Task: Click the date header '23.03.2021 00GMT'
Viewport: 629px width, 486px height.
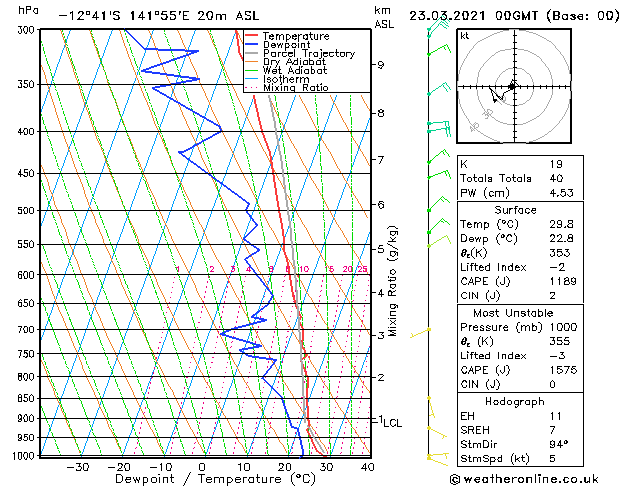Action: (x=473, y=16)
